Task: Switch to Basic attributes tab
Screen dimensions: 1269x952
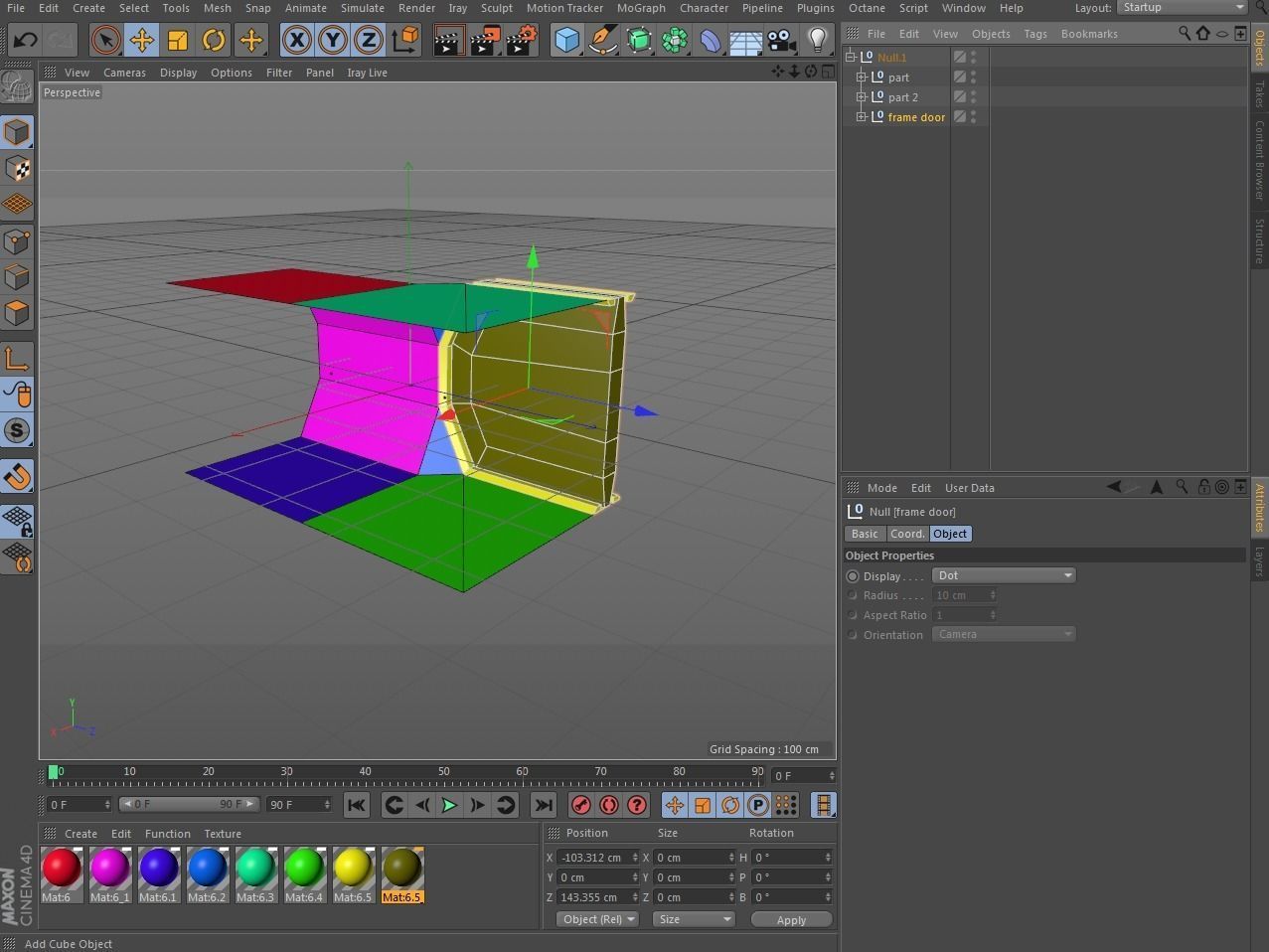Action: [865, 534]
